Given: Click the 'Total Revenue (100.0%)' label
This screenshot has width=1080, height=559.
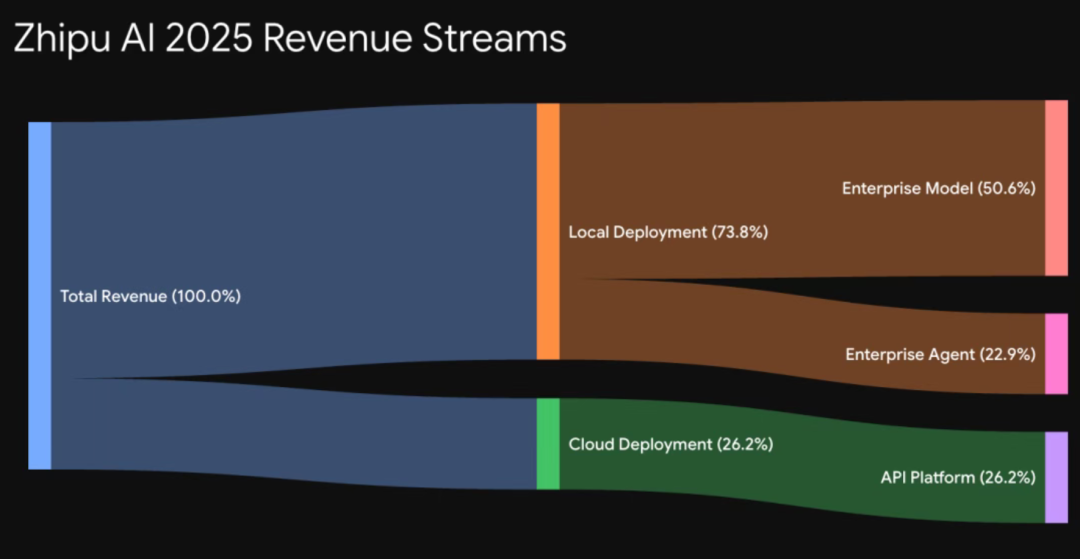Looking at the screenshot, I should click(x=150, y=297).
